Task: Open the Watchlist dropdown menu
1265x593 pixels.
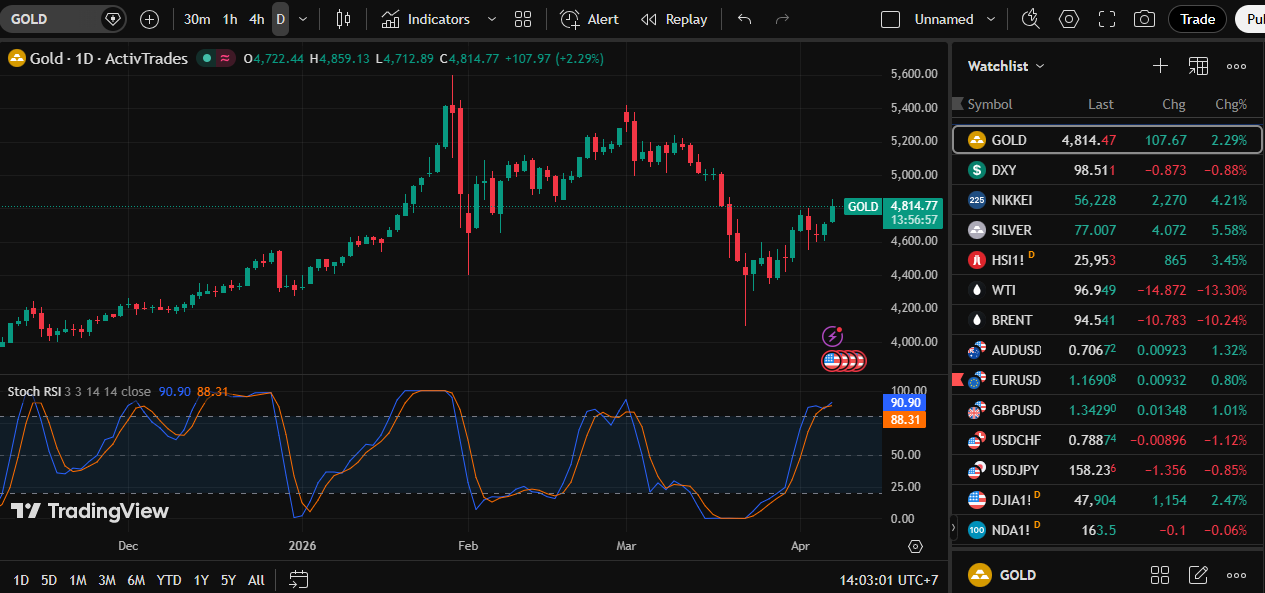Action: (x=1006, y=66)
